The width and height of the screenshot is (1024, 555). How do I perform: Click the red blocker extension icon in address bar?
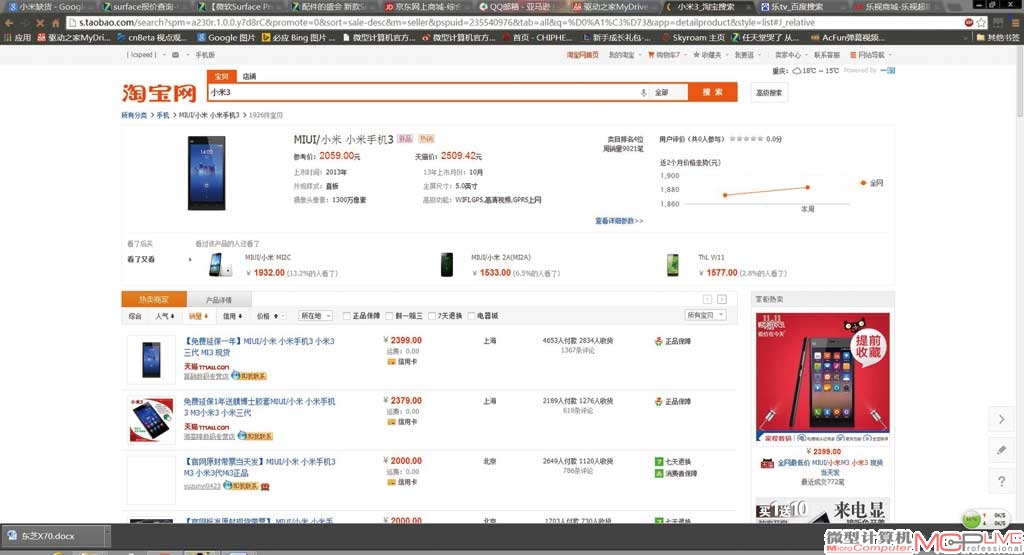click(968, 23)
